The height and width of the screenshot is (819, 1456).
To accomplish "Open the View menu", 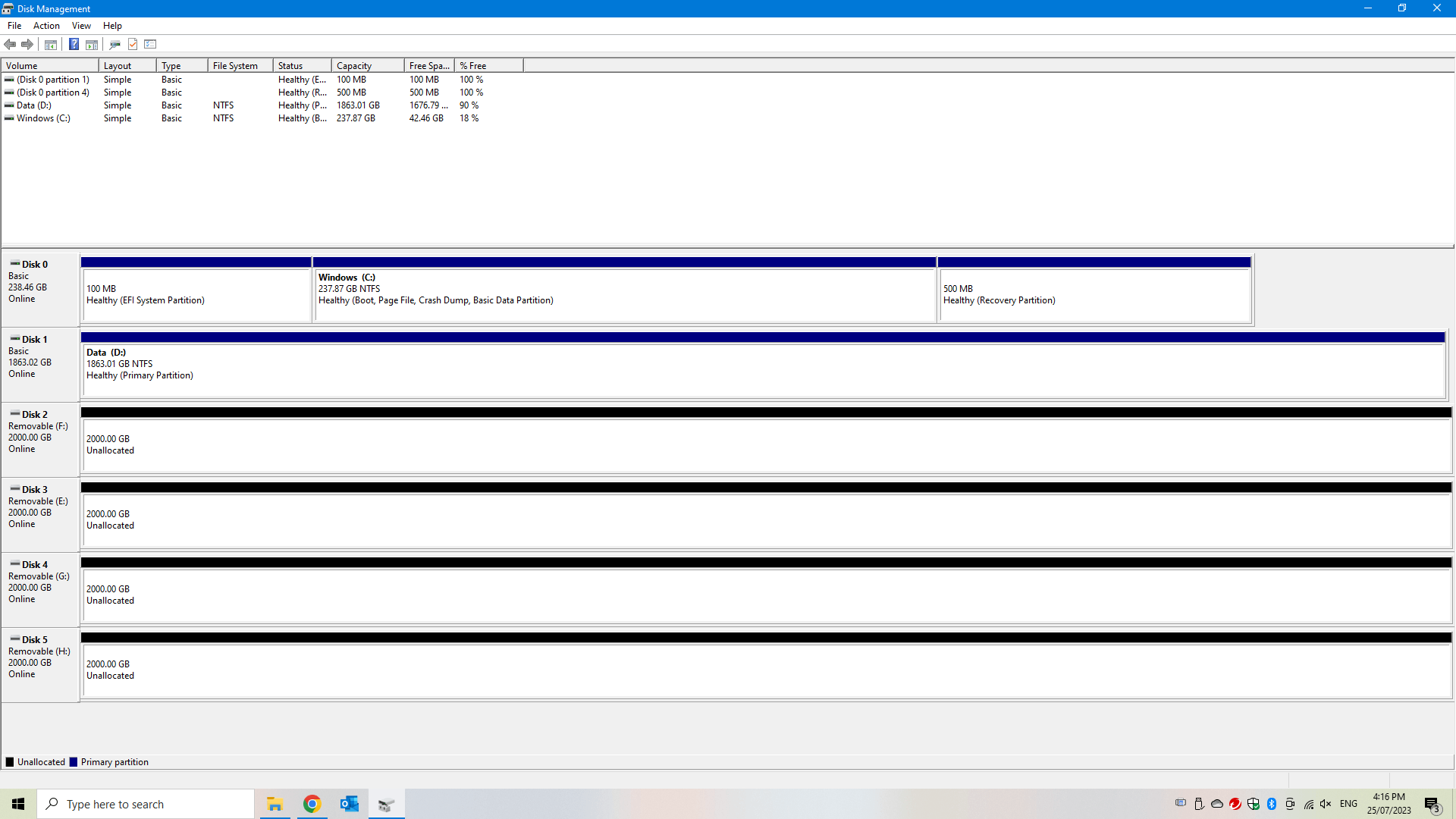I will point(81,26).
